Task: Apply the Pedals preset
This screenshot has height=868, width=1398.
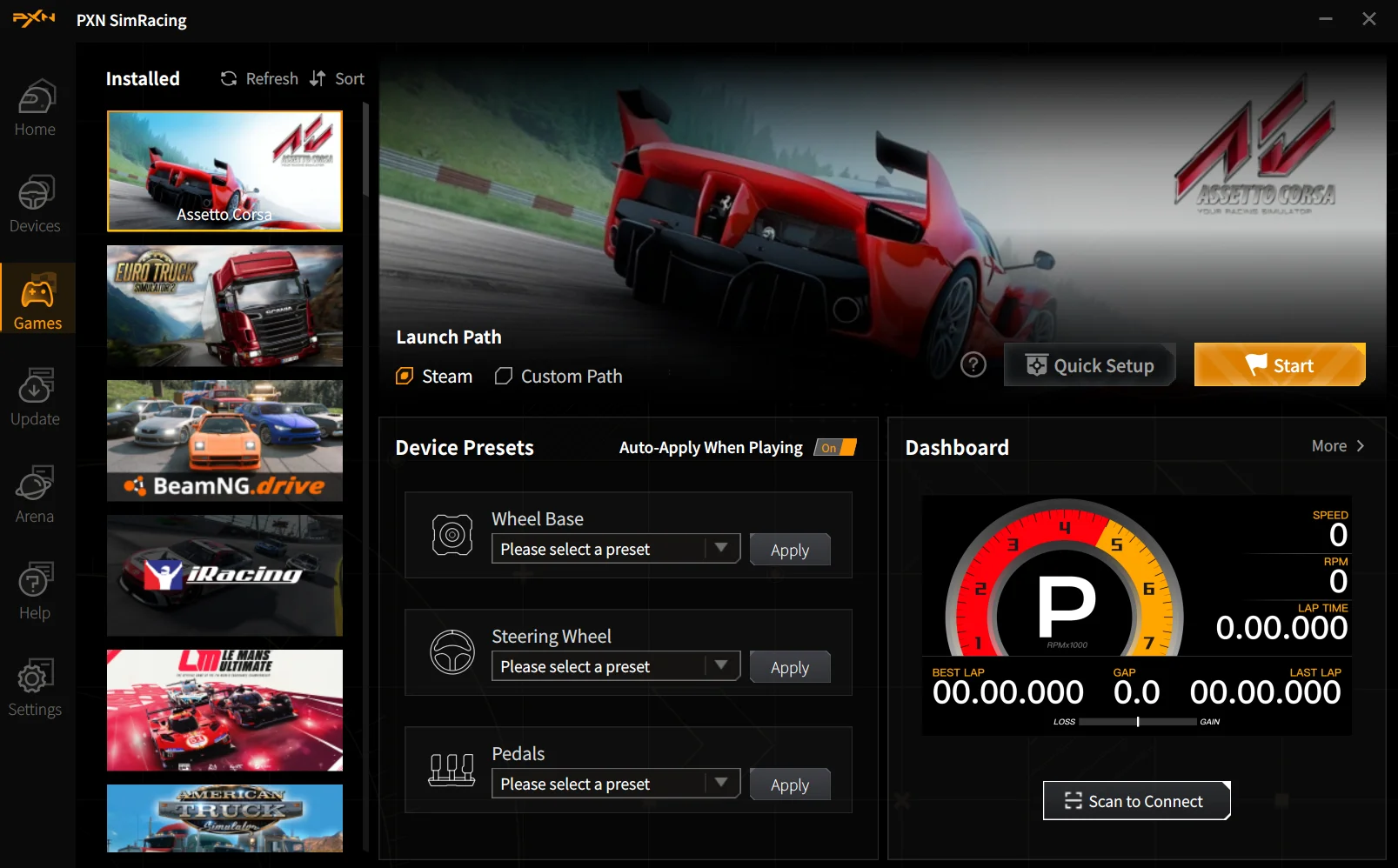Action: 790,785
